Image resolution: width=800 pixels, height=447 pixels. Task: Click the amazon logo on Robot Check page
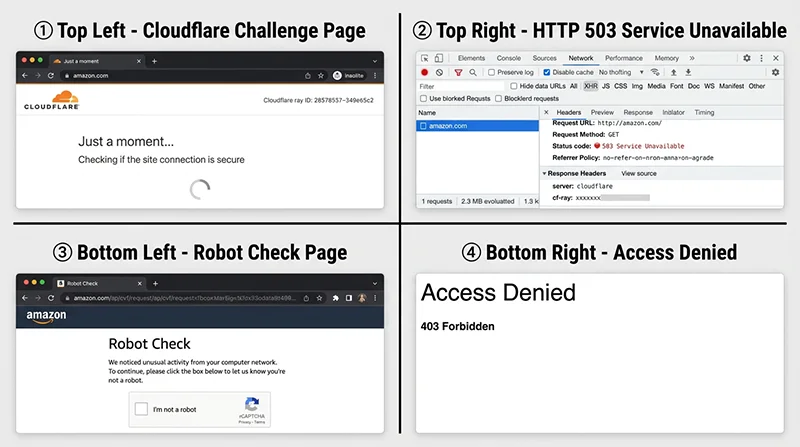pos(46,316)
